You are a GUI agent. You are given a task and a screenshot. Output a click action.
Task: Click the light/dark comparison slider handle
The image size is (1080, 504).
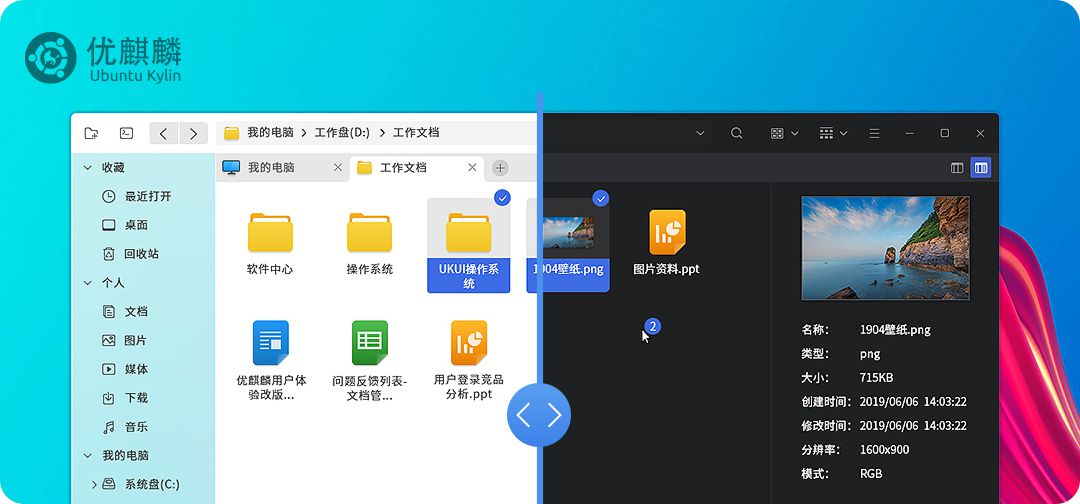(539, 415)
